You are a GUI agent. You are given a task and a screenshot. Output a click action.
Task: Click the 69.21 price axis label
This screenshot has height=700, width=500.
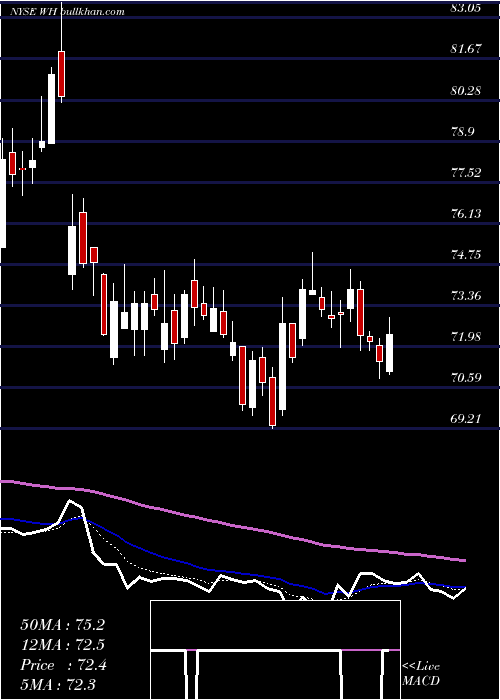466,419
